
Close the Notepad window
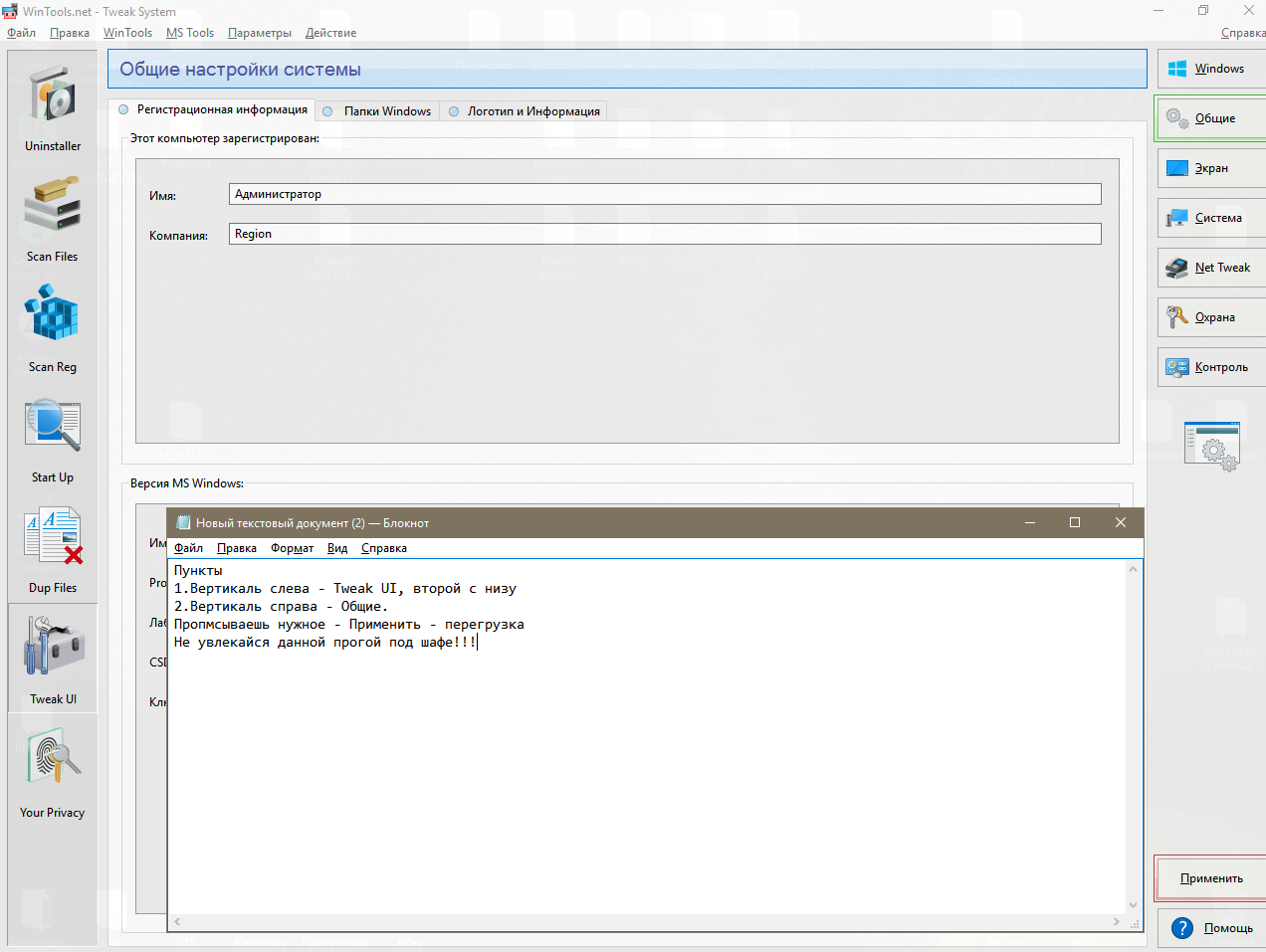1121,522
